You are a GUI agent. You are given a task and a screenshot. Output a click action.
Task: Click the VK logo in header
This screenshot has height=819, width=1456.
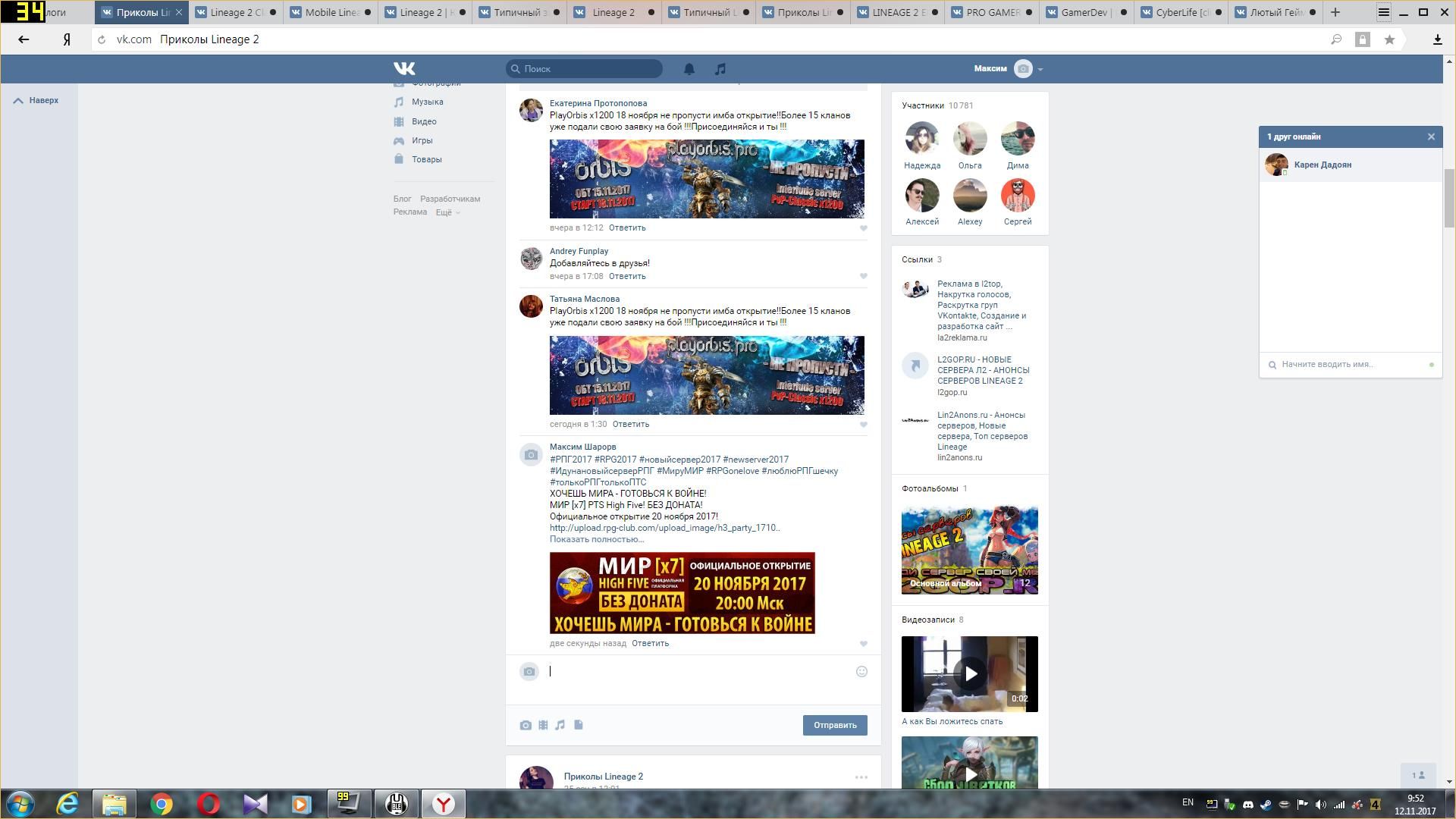pos(404,69)
